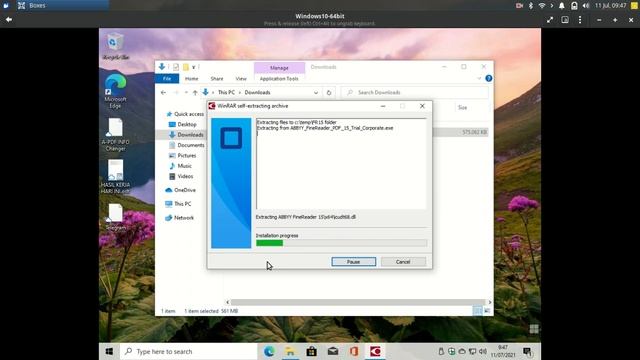The width and height of the screenshot is (640, 360).
Task: Open the View ribbon tab
Action: tap(241, 78)
